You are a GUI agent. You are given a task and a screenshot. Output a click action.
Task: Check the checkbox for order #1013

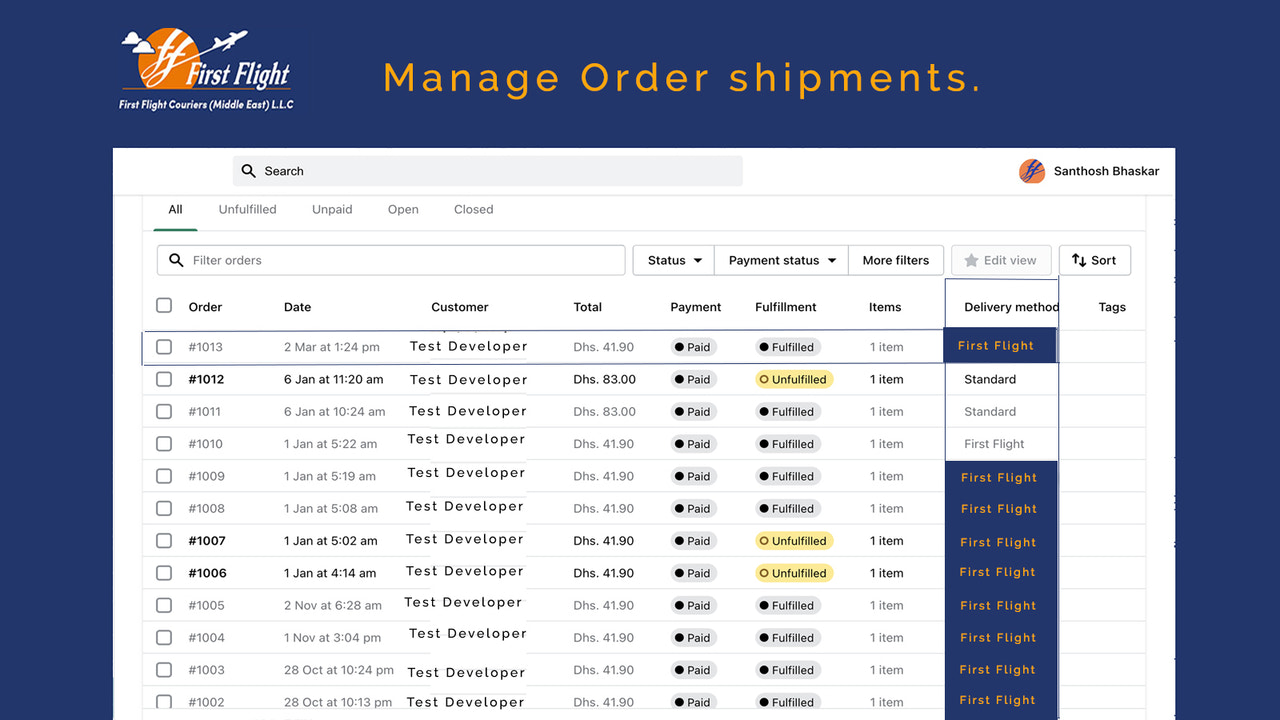click(164, 347)
